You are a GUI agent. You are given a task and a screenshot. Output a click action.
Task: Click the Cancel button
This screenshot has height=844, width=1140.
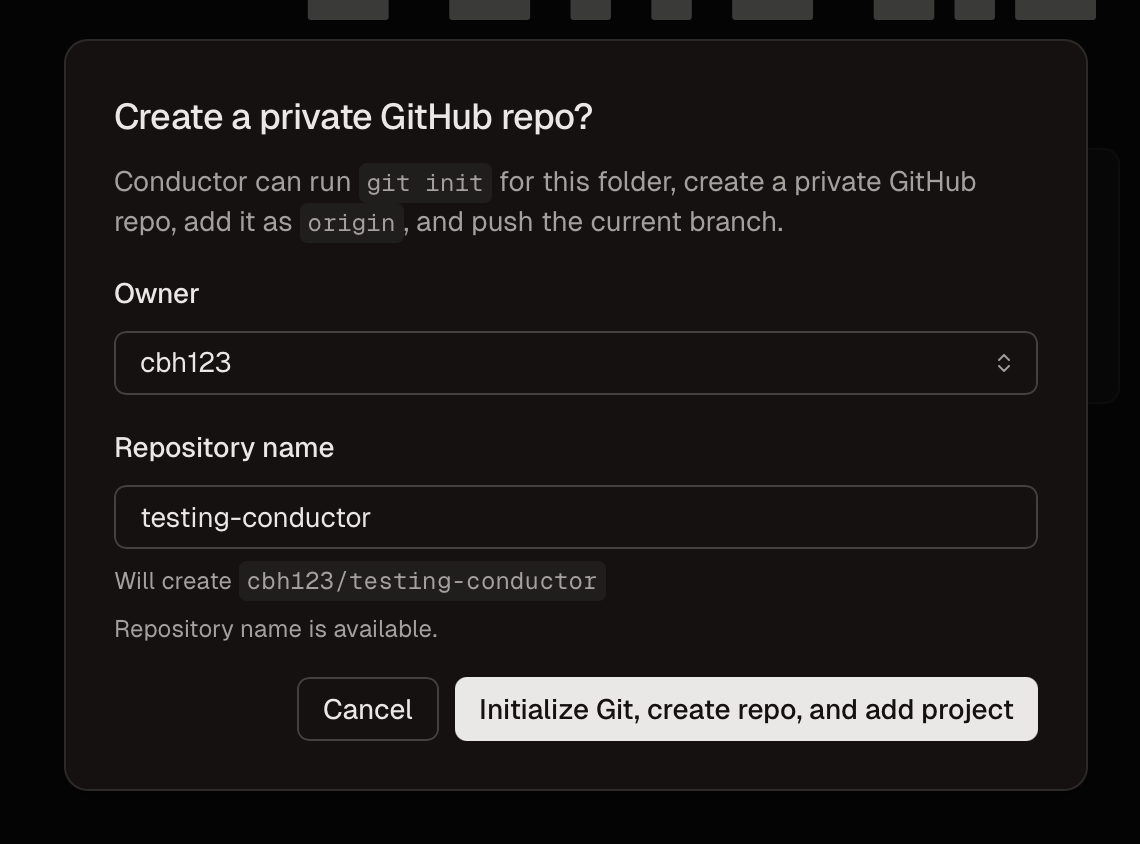coord(368,709)
